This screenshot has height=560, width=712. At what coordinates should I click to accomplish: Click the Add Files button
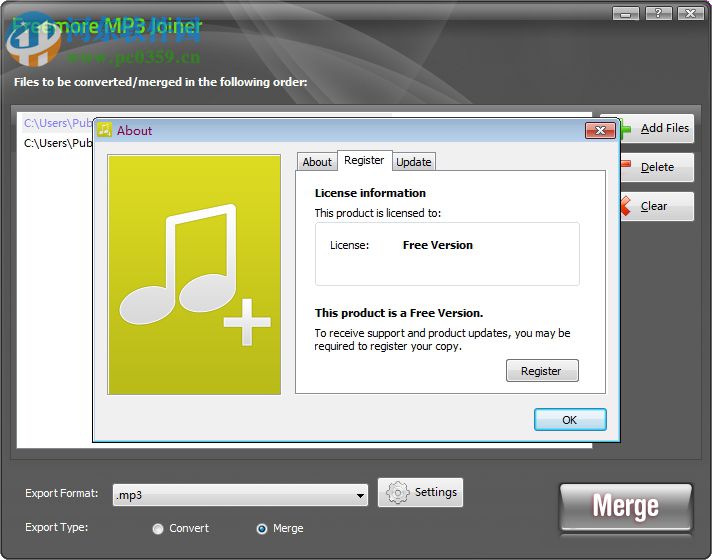pos(656,129)
